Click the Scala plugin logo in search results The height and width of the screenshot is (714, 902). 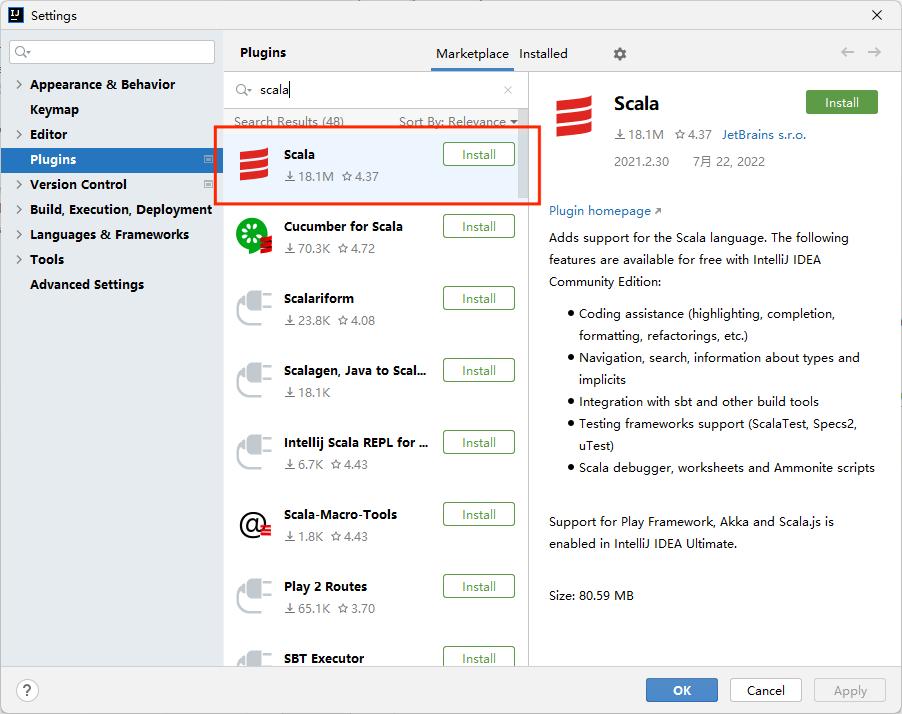(254, 165)
